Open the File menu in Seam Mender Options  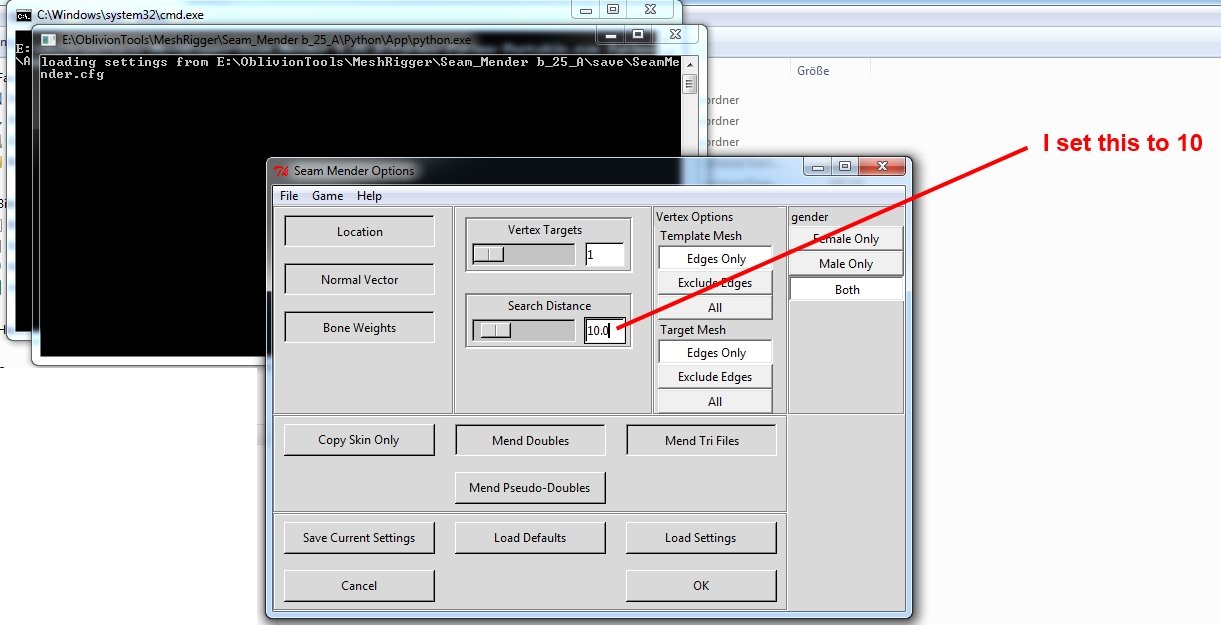tap(289, 196)
